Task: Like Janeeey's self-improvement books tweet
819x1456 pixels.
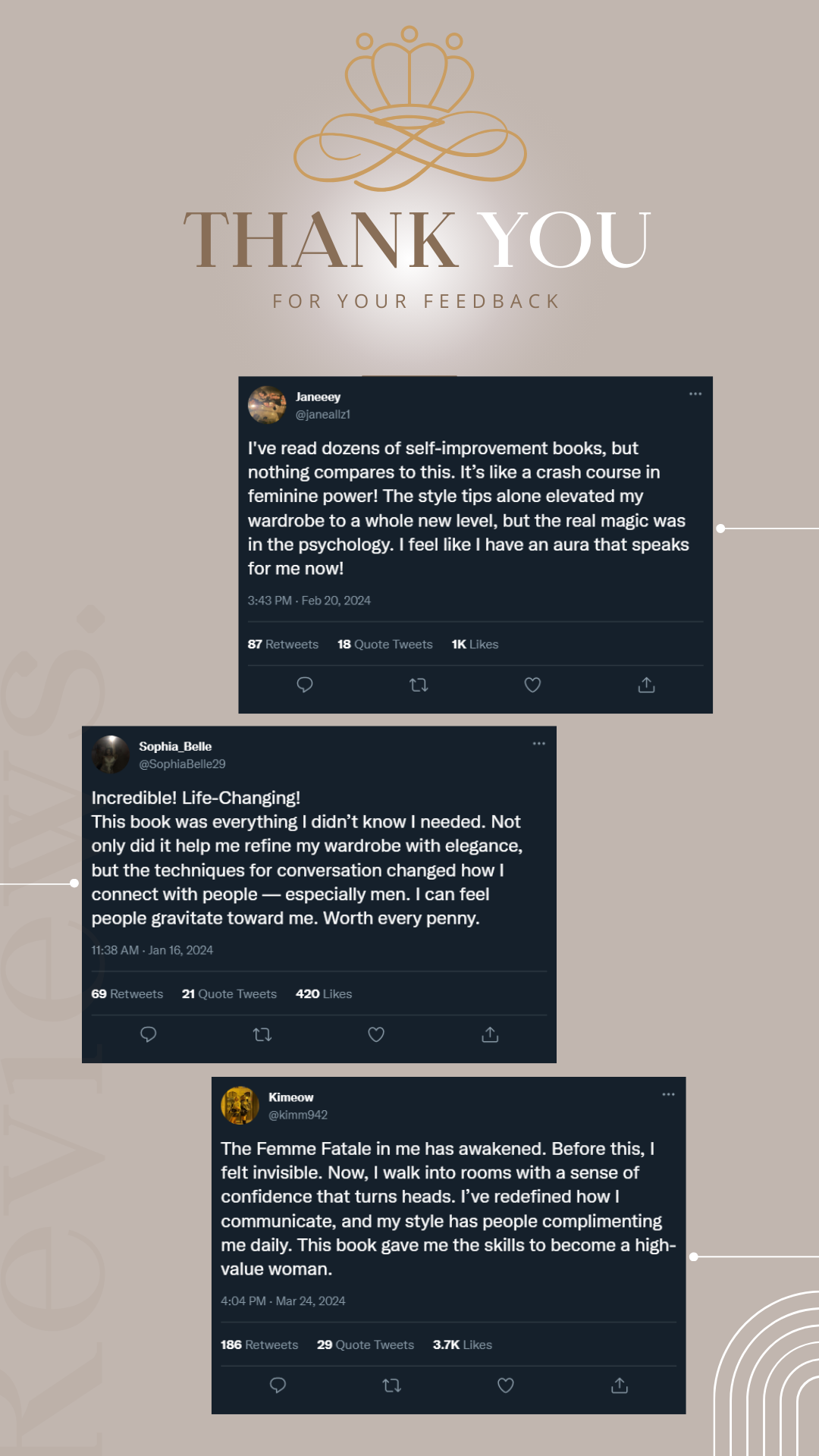Action: click(x=532, y=685)
